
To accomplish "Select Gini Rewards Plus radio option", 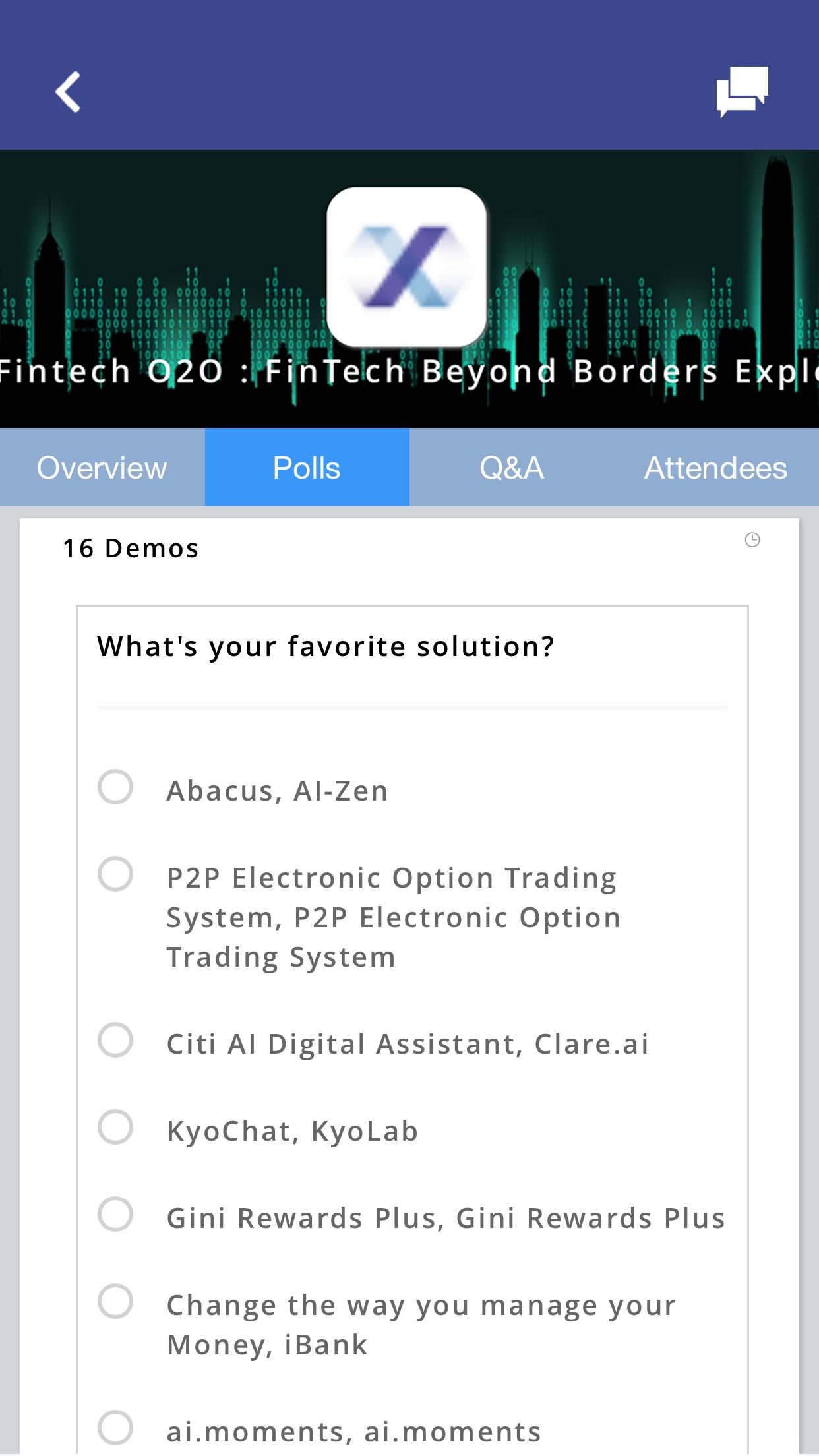I will click(x=115, y=1214).
